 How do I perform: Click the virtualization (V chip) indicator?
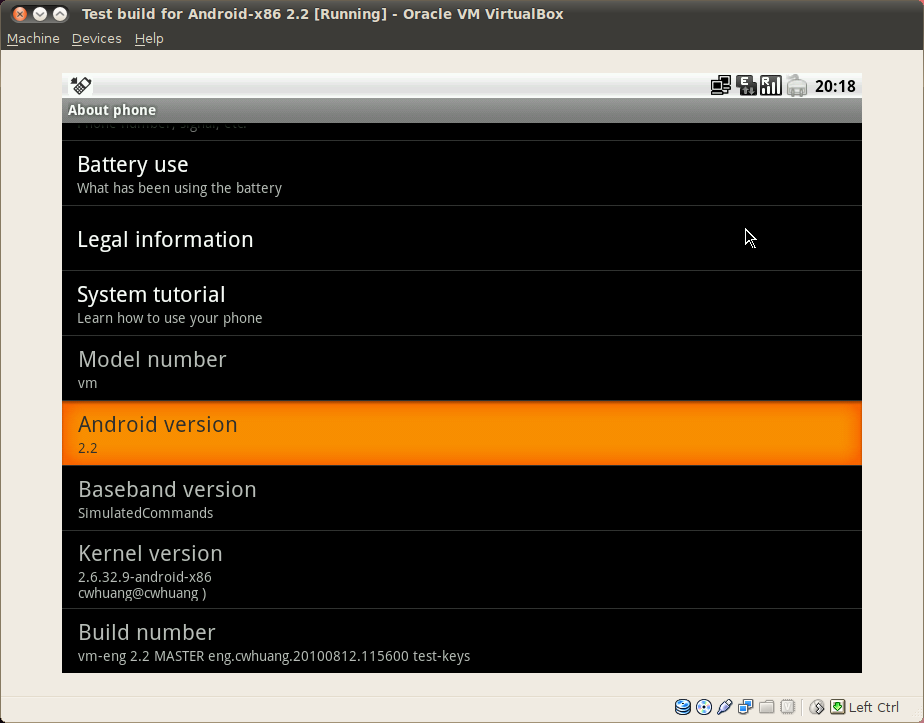point(787,707)
